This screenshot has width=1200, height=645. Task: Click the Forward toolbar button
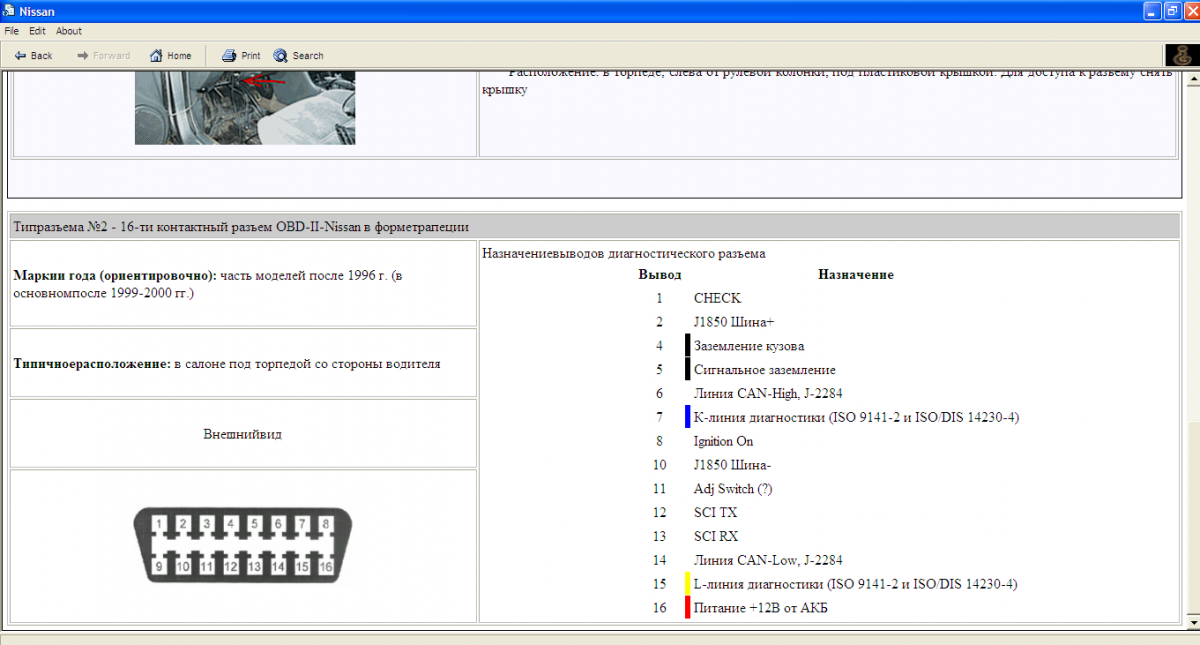[103, 56]
